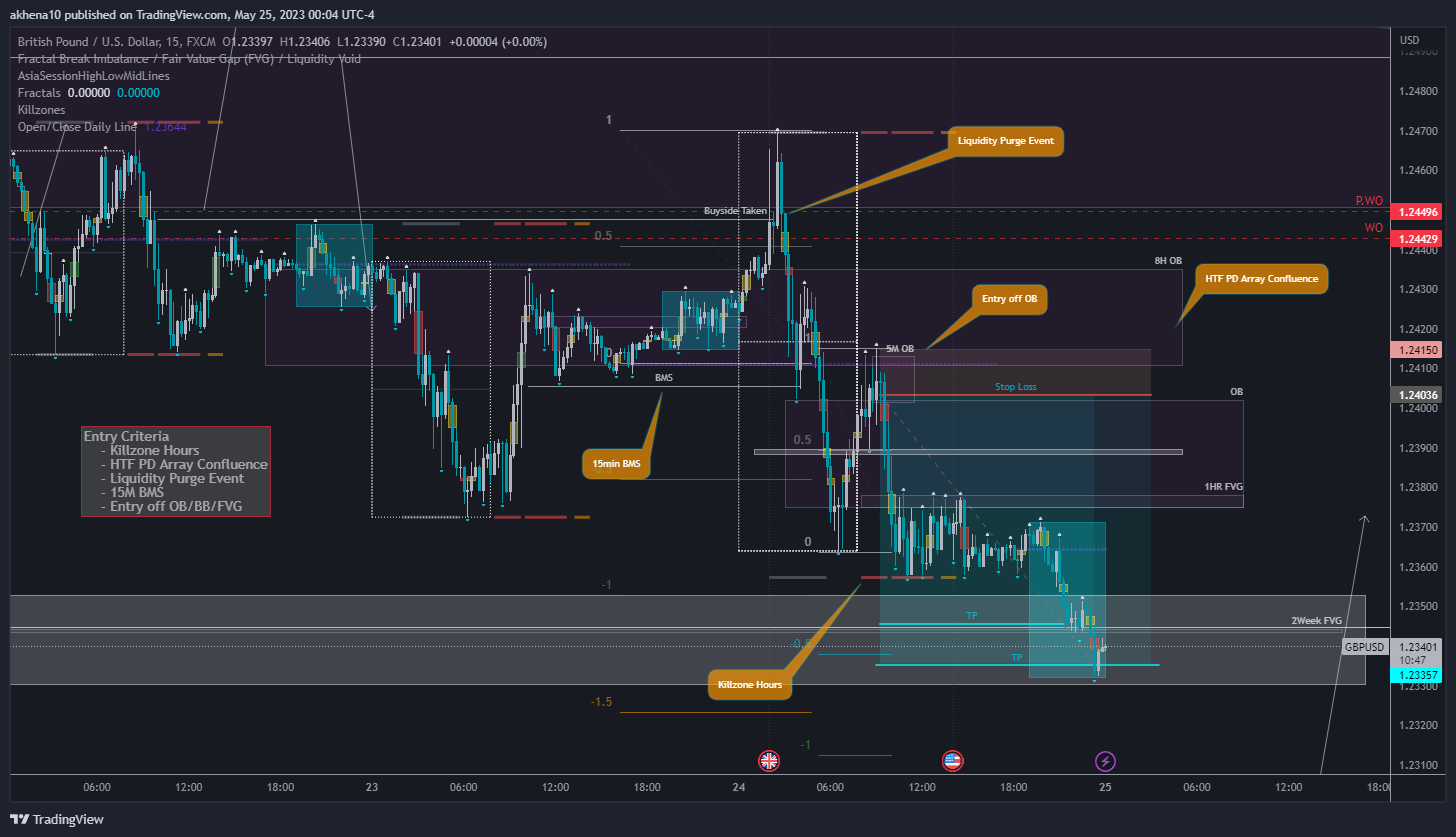Click the 'P.WO' line label

pyautogui.click(x=1369, y=201)
